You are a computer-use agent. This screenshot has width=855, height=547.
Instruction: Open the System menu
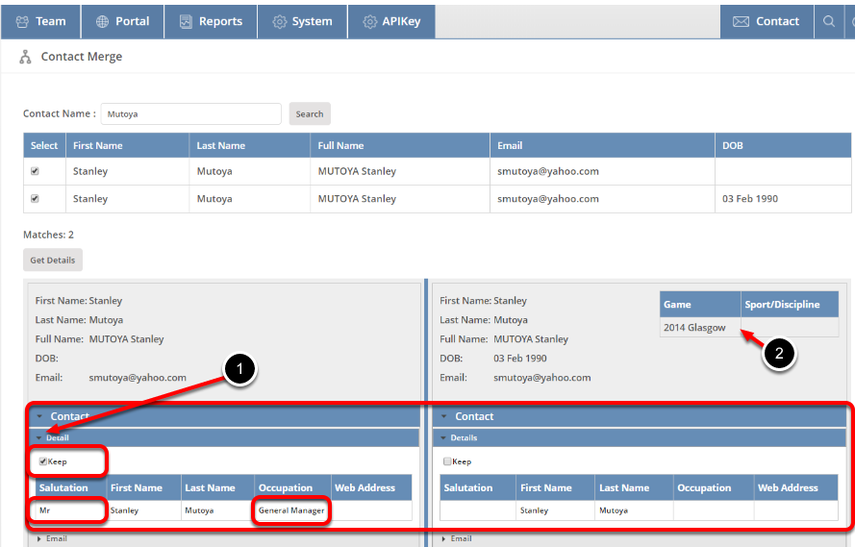(x=303, y=22)
